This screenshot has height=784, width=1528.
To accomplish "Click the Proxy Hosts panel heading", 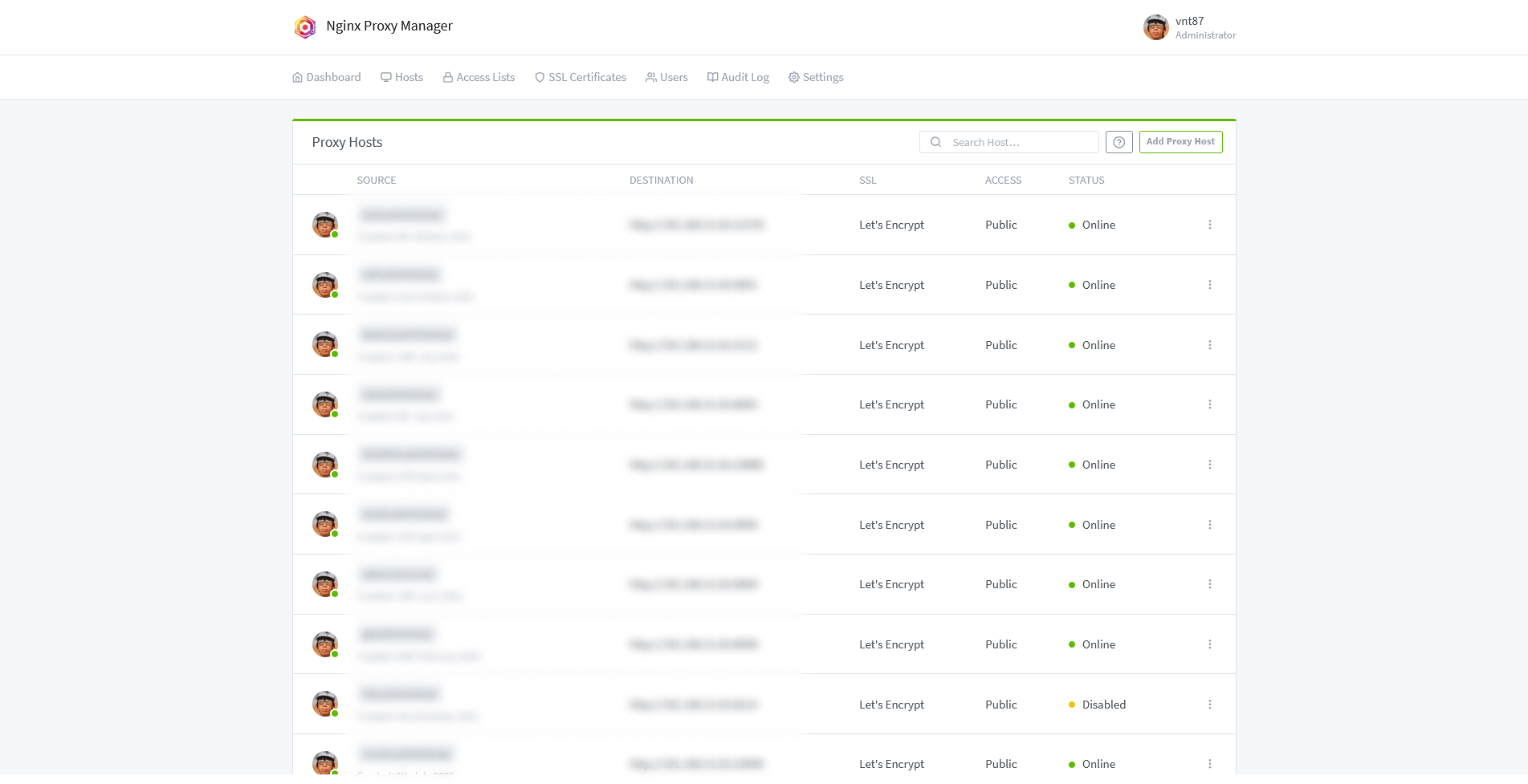I will pos(347,142).
